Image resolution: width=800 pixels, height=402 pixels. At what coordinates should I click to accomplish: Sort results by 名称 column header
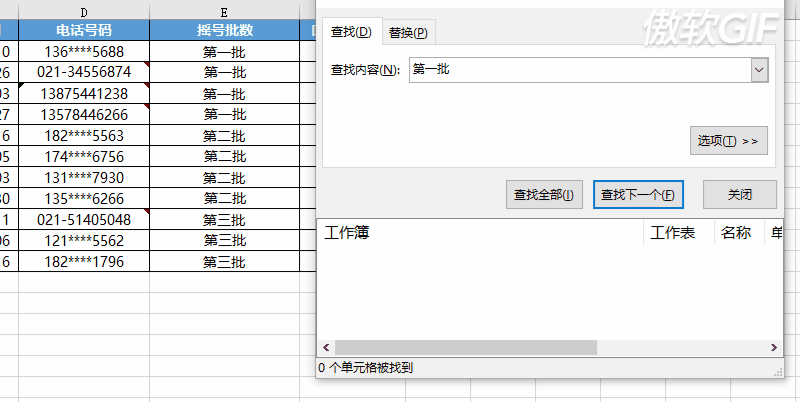(739, 233)
